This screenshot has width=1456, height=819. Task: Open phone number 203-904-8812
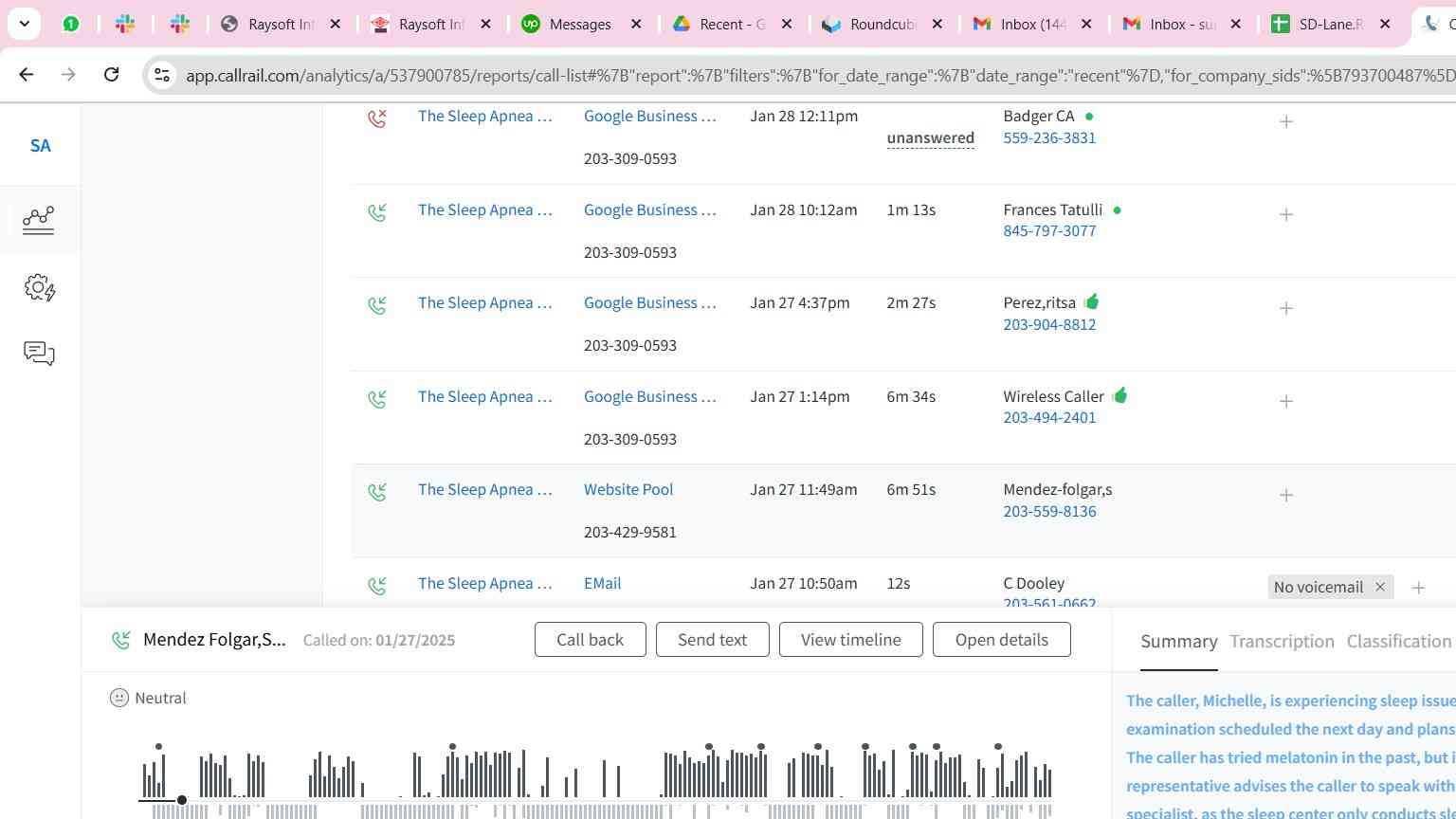[x=1049, y=325]
